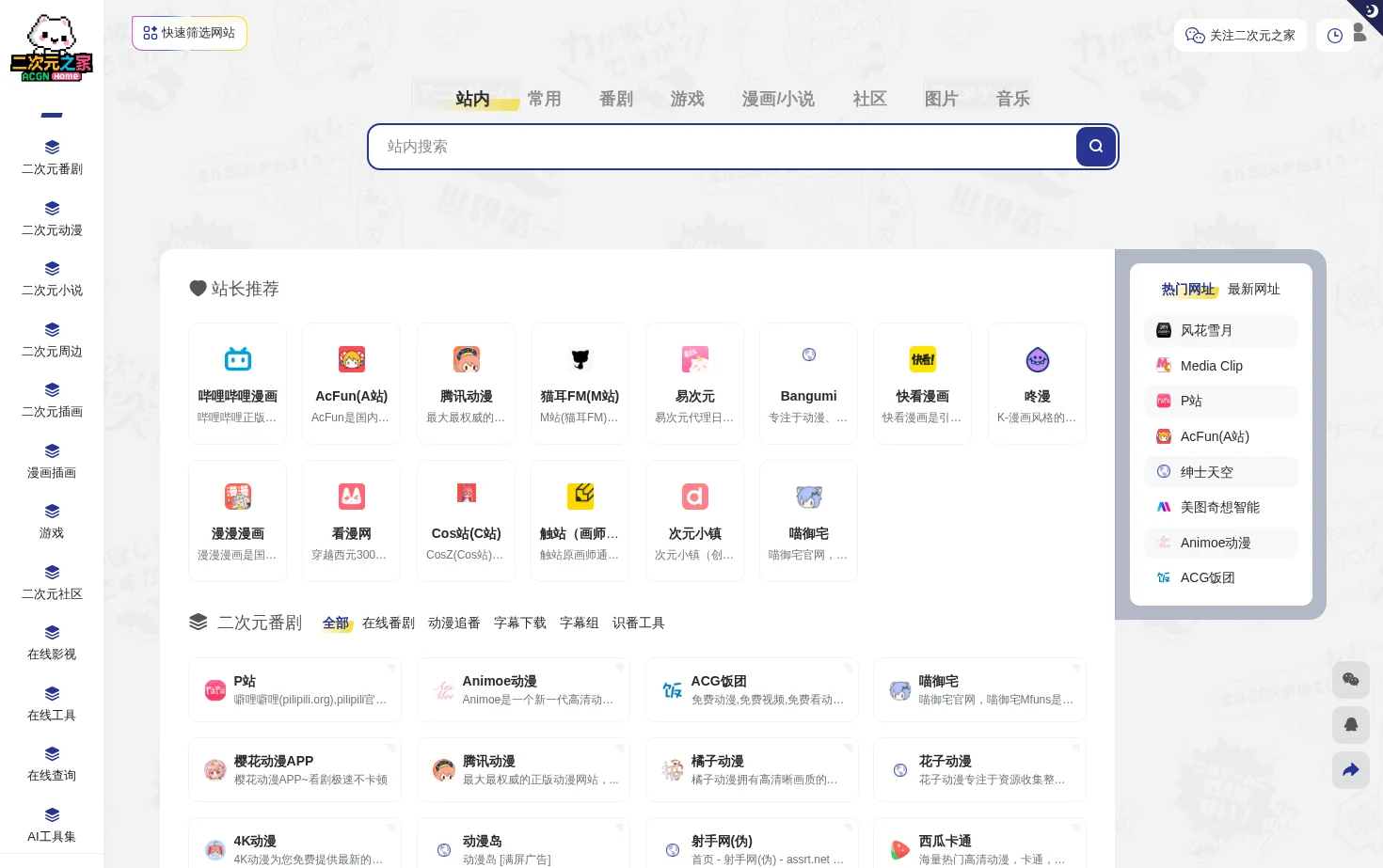Select 在线查询 in the sidebar
Image resolution: width=1383 pixels, height=868 pixels.
pos(52,765)
